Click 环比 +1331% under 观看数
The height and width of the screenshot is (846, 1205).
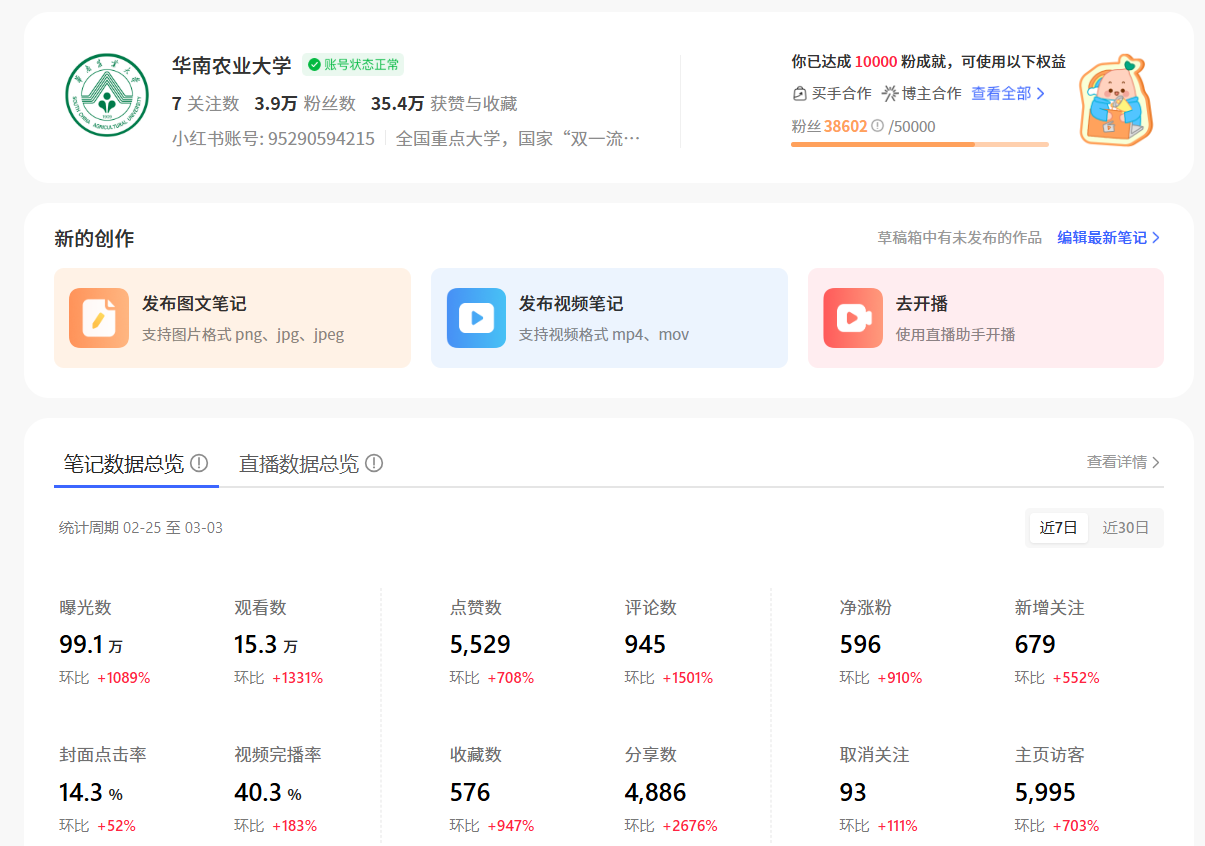click(279, 678)
